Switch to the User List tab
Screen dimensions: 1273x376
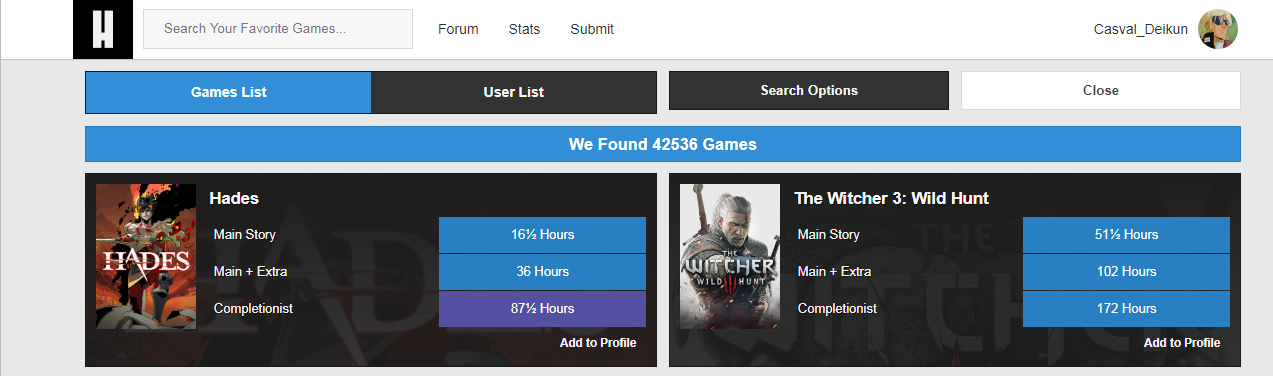(x=514, y=92)
